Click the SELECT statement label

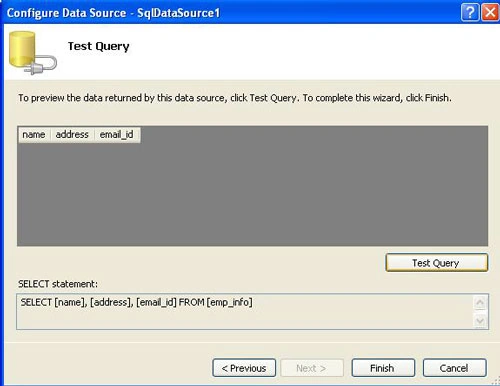coord(58,284)
